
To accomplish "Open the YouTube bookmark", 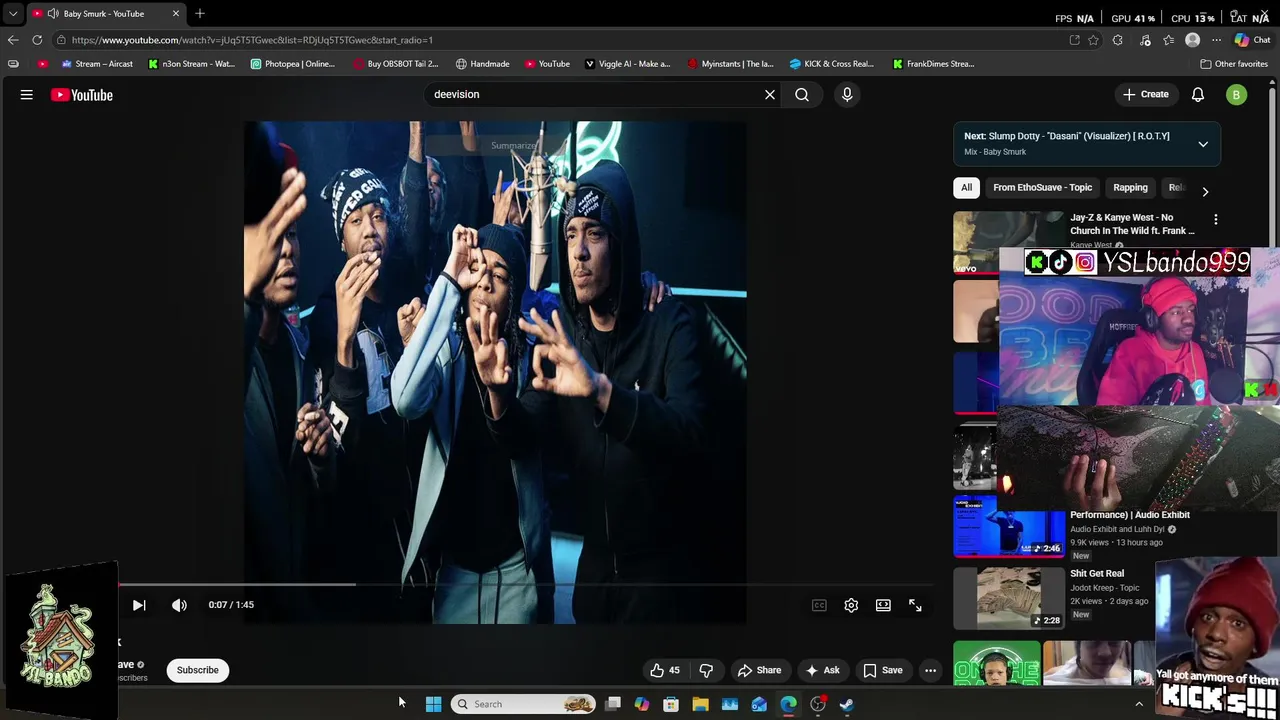I will [547, 64].
